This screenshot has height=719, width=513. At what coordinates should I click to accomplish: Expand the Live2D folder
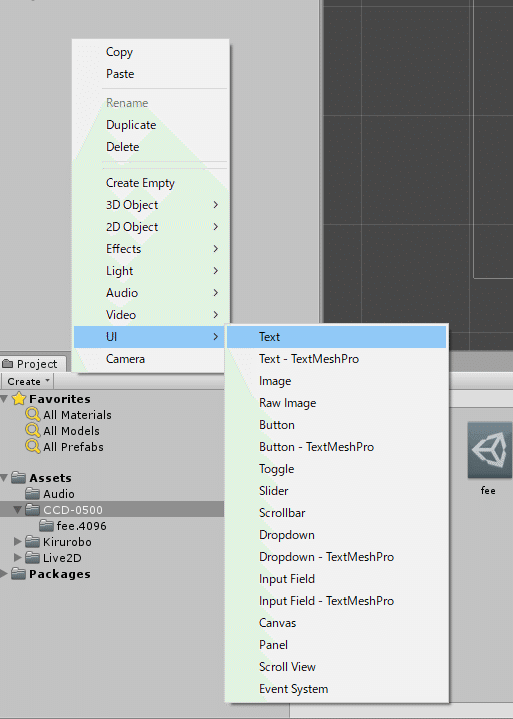[18, 558]
